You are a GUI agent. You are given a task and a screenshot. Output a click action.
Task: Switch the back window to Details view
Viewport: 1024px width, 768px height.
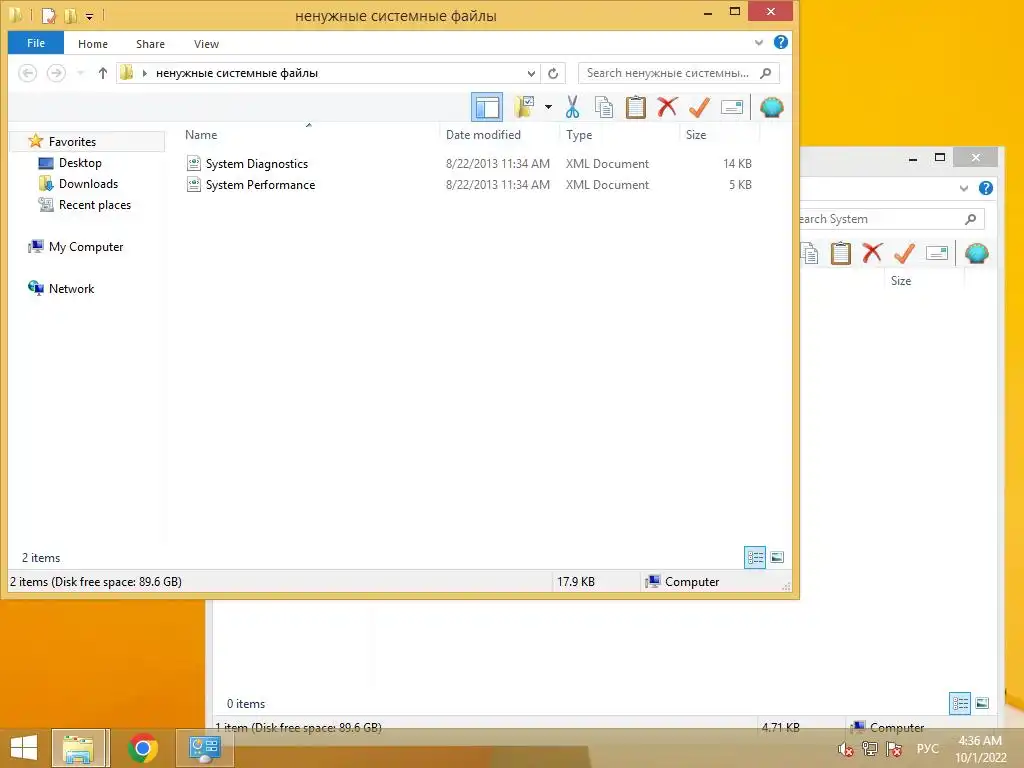[x=959, y=703]
